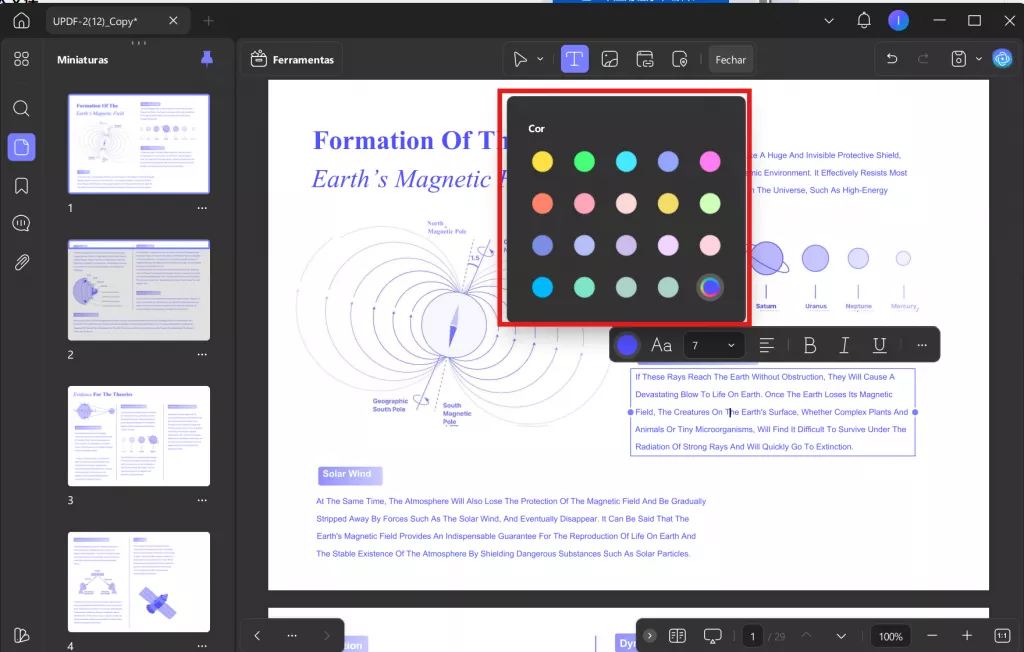Screen dimensions: 1024x652
Task: Open options menu for thumbnail page 1
Action: tap(202, 208)
